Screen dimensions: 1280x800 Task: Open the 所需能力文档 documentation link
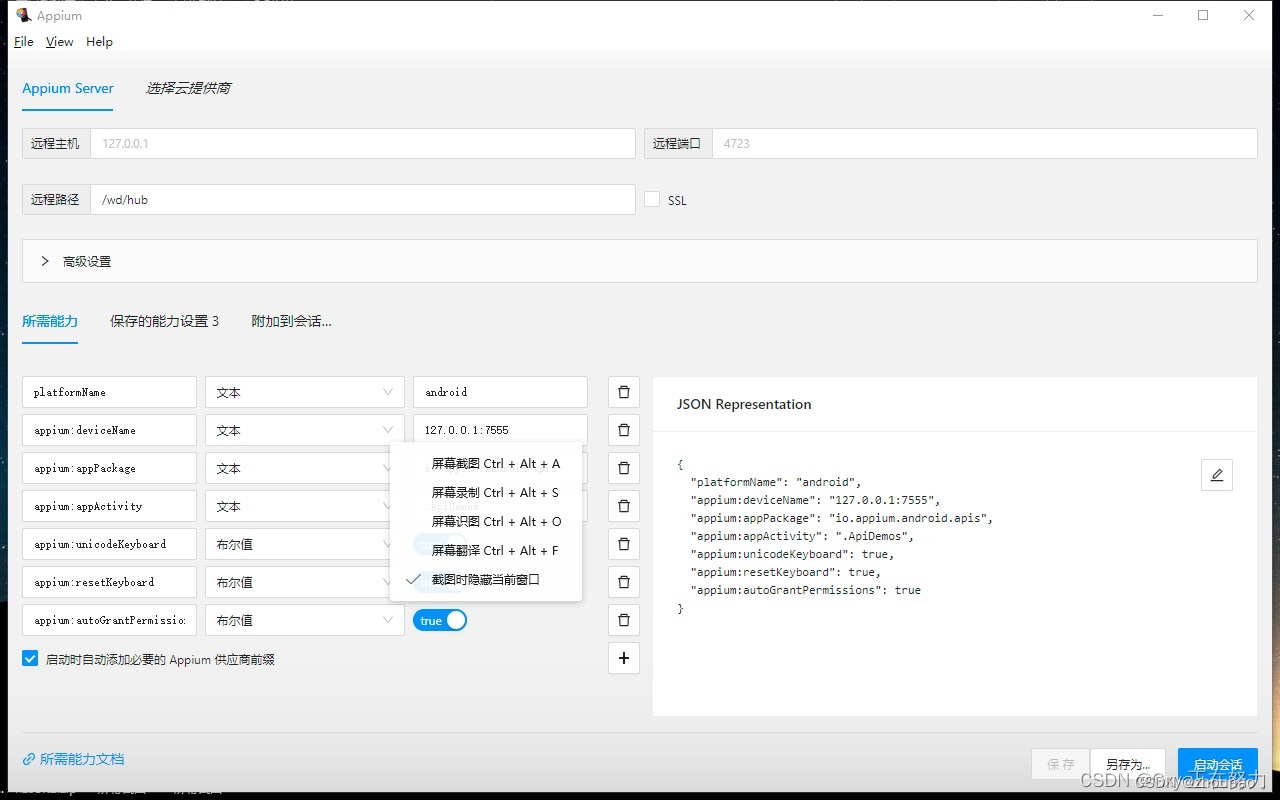tap(74, 759)
